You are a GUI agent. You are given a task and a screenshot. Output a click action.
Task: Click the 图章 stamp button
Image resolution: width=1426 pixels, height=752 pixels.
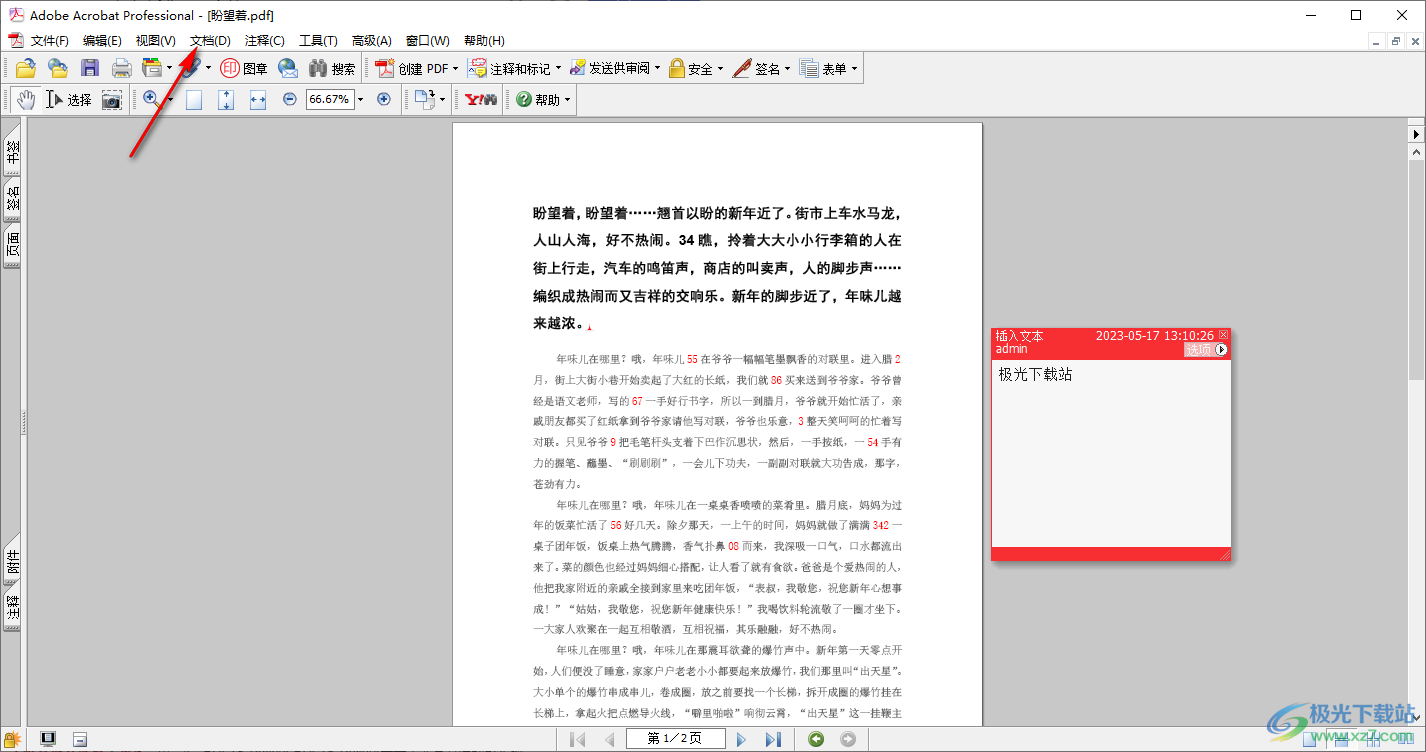tap(244, 68)
